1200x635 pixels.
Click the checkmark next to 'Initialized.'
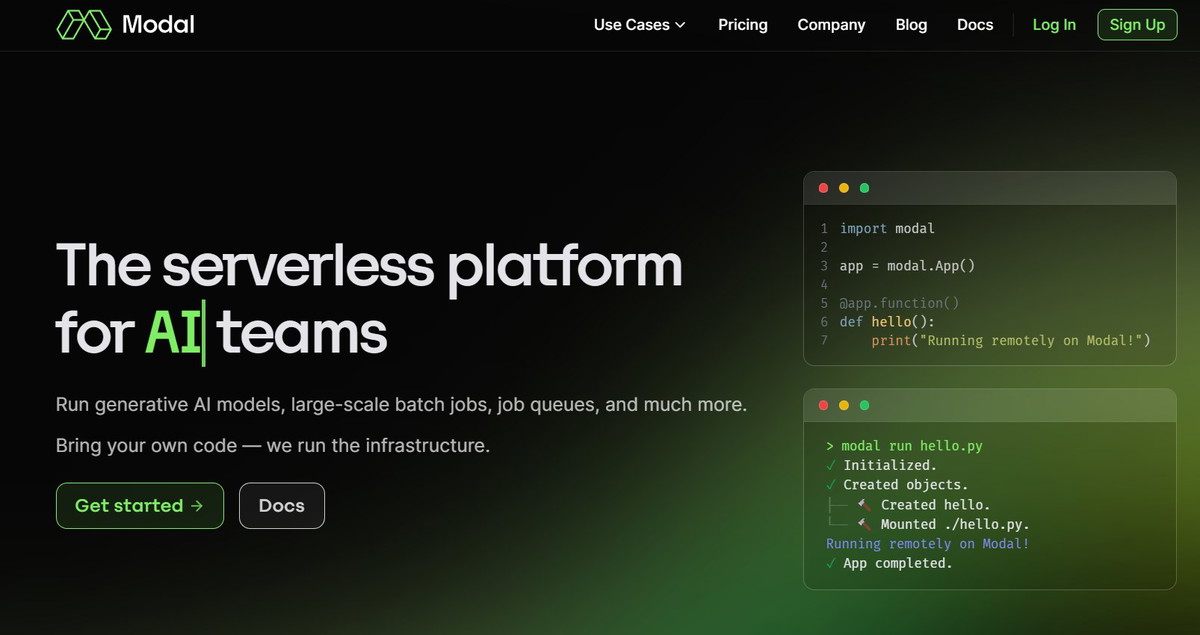point(831,465)
